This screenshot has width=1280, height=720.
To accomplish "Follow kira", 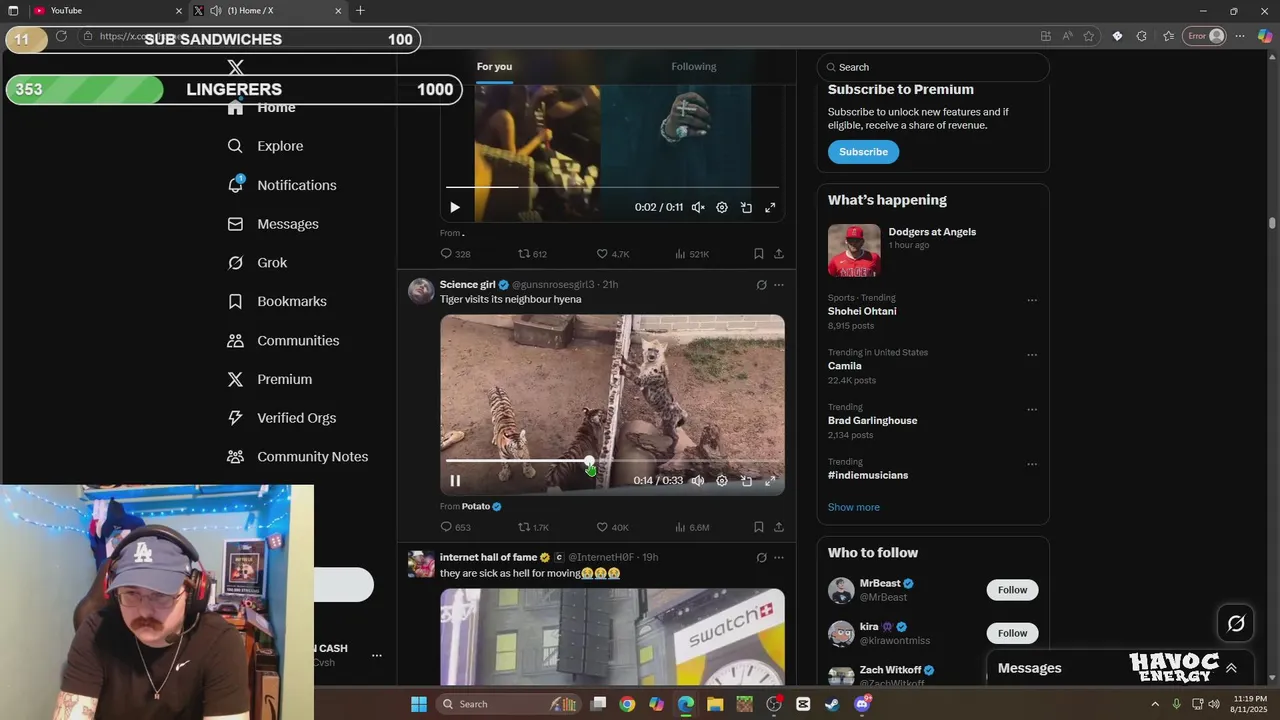I will click(x=1012, y=633).
